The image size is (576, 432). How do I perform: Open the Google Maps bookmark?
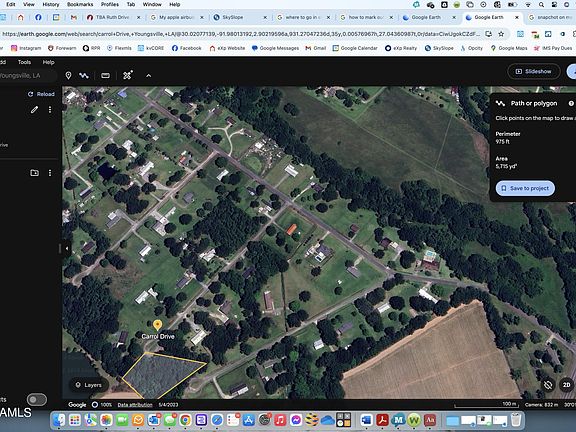(x=509, y=48)
